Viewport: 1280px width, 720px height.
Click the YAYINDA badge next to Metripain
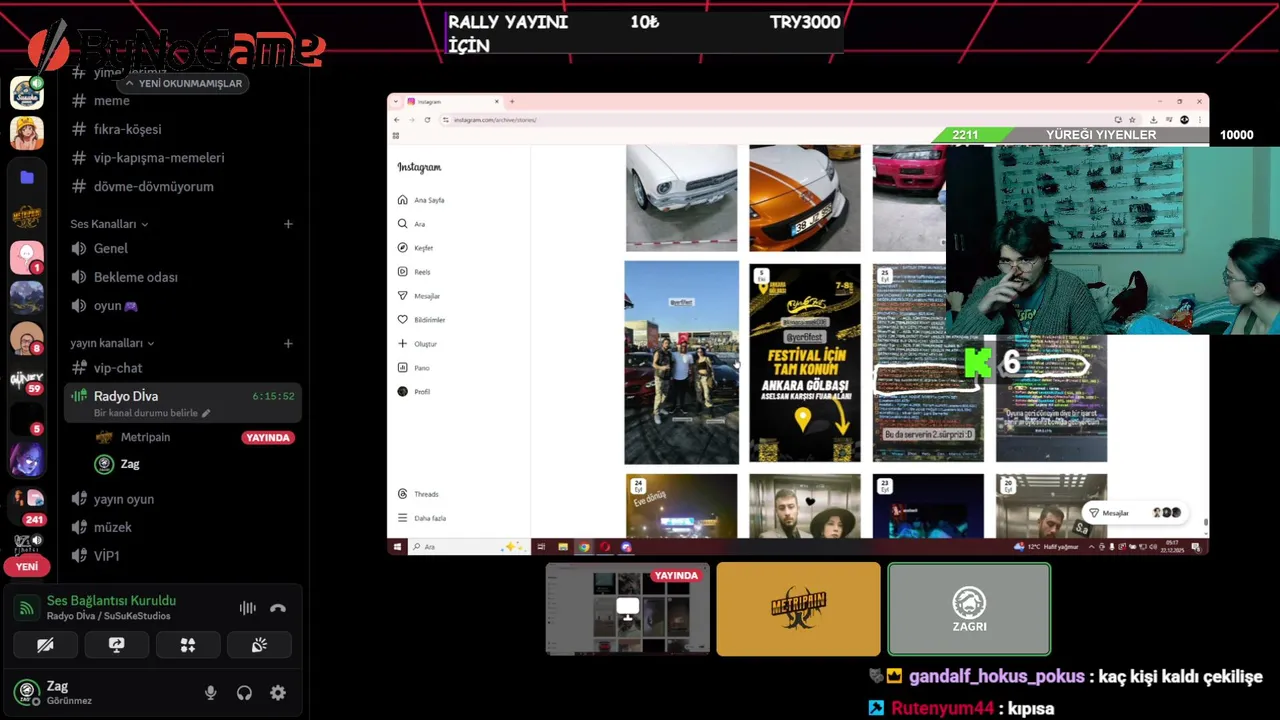268,438
